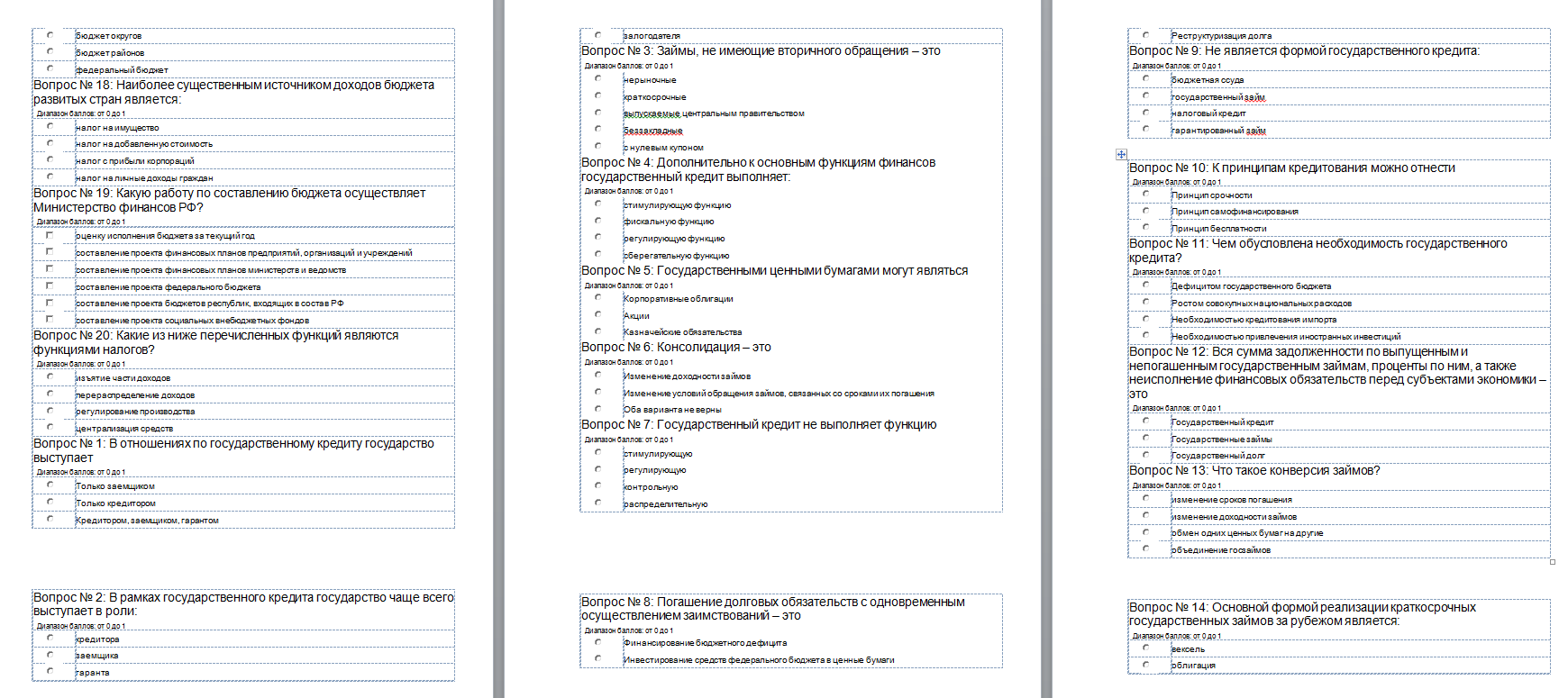
Task: Select 'перераспределение доходов' radio option
Action: pos(50,394)
